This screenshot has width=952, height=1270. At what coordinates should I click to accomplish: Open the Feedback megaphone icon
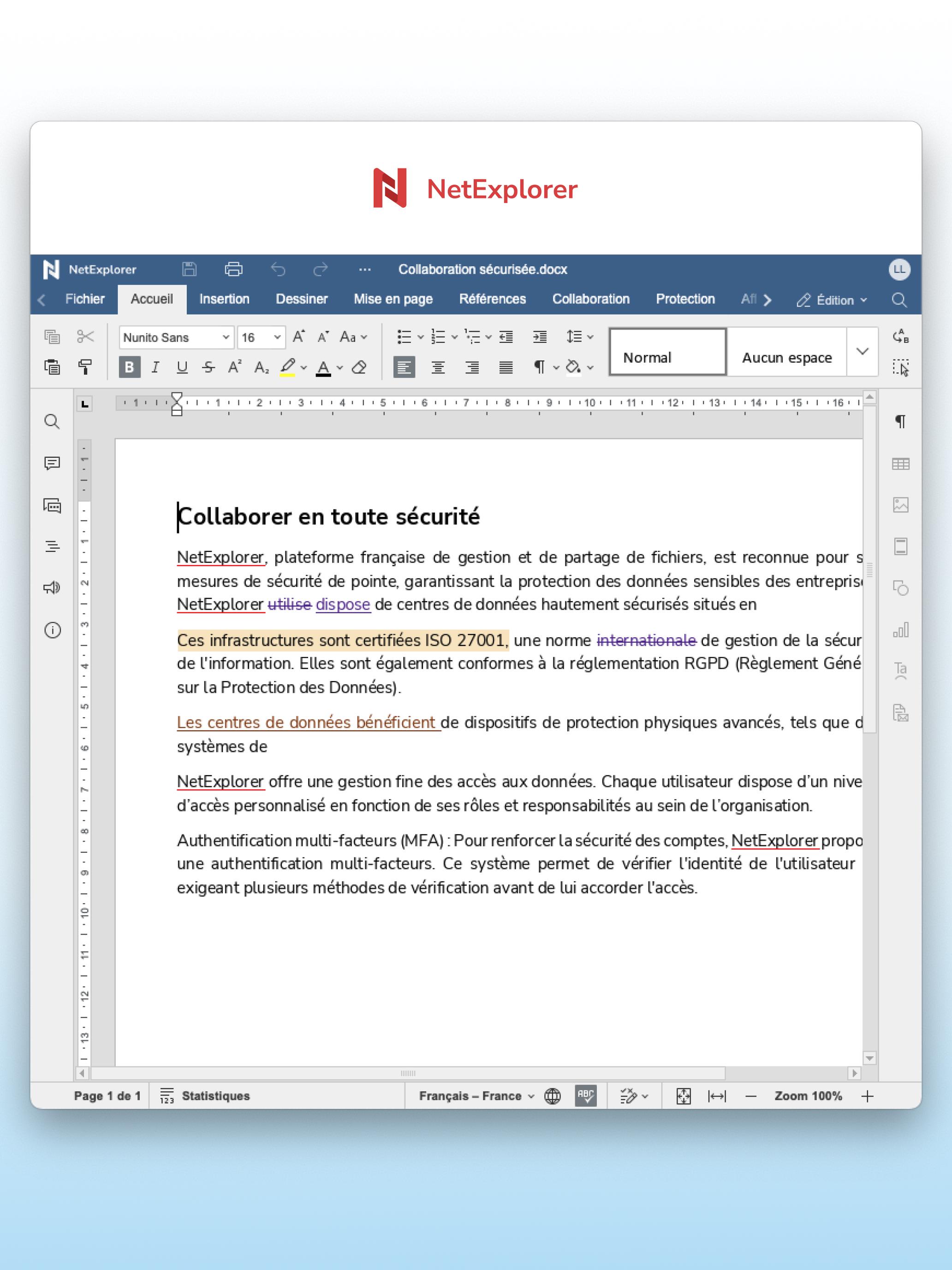52,588
